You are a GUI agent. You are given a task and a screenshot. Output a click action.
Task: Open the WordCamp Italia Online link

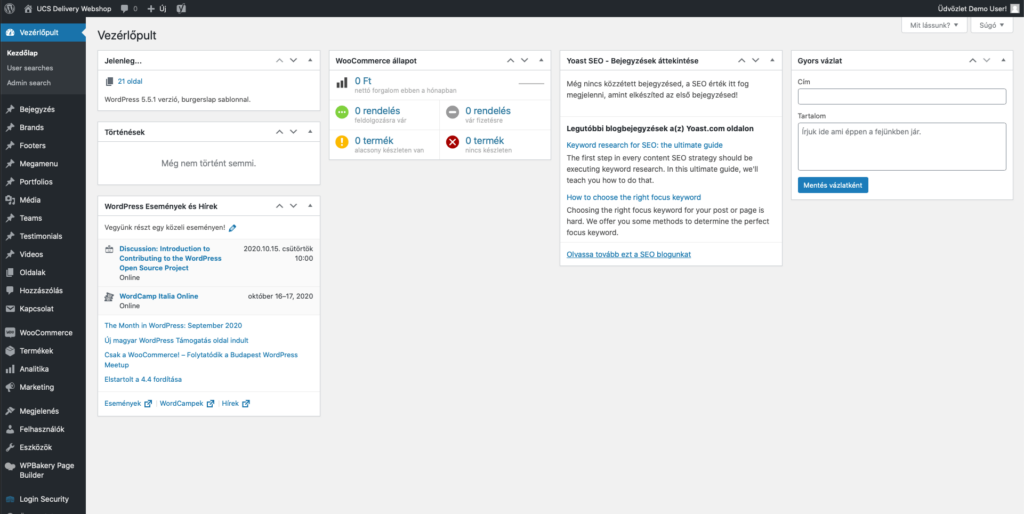[159, 296]
